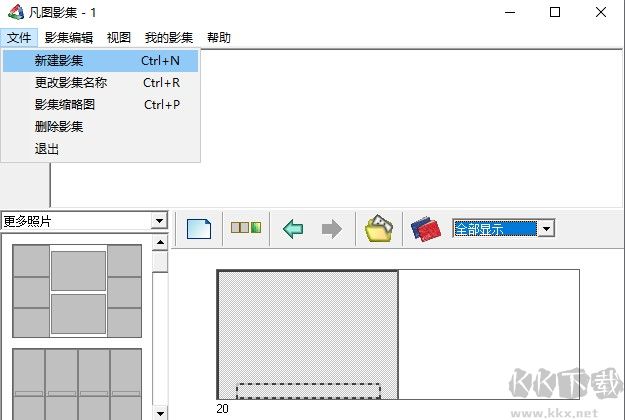Open the 帮助 menu
The width and height of the screenshot is (625, 420).
(x=218, y=37)
